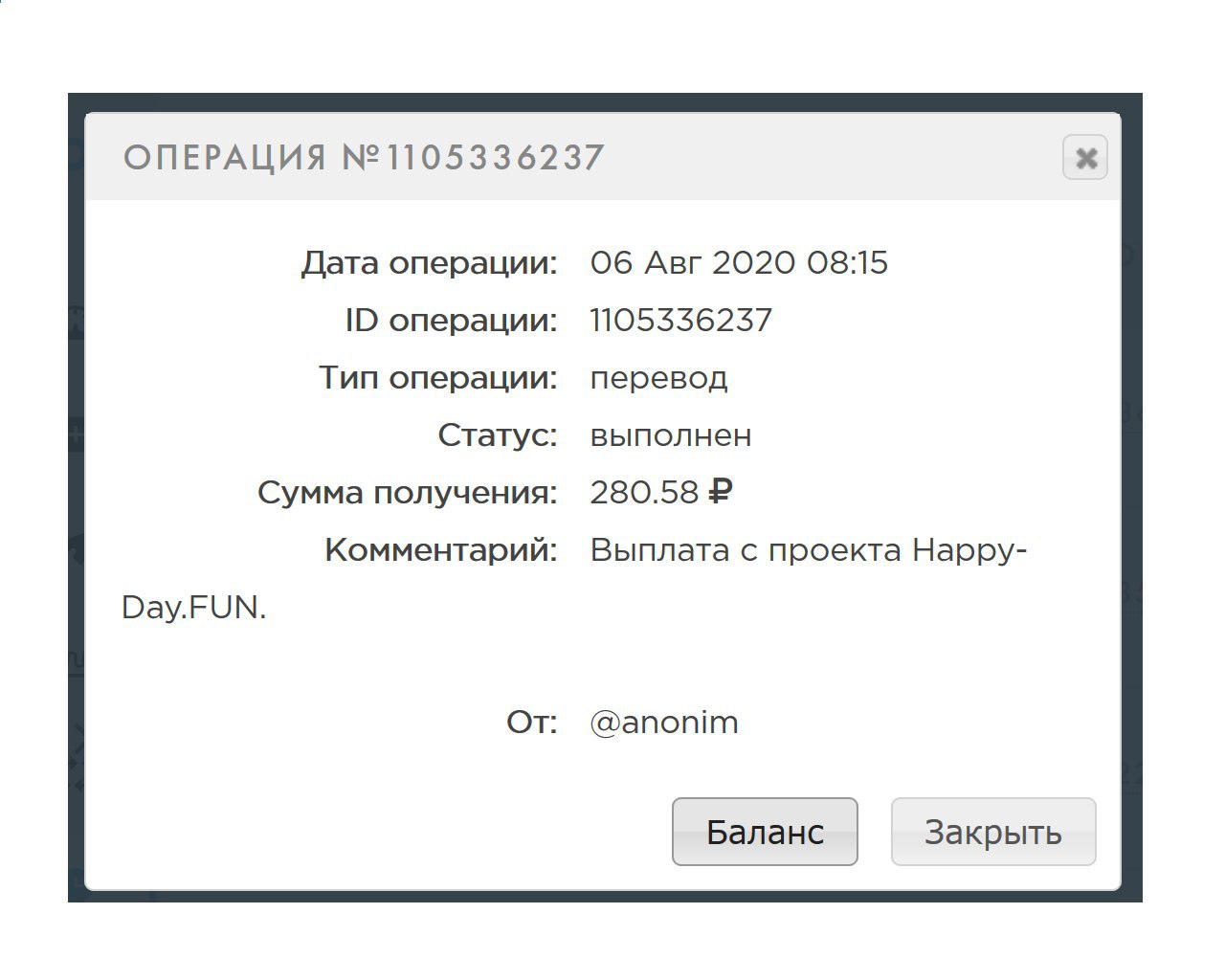Image resolution: width=1225 pixels, height=980 pixels.
Task: Click the sender name @anonim
Action: (x=664, y=722)
